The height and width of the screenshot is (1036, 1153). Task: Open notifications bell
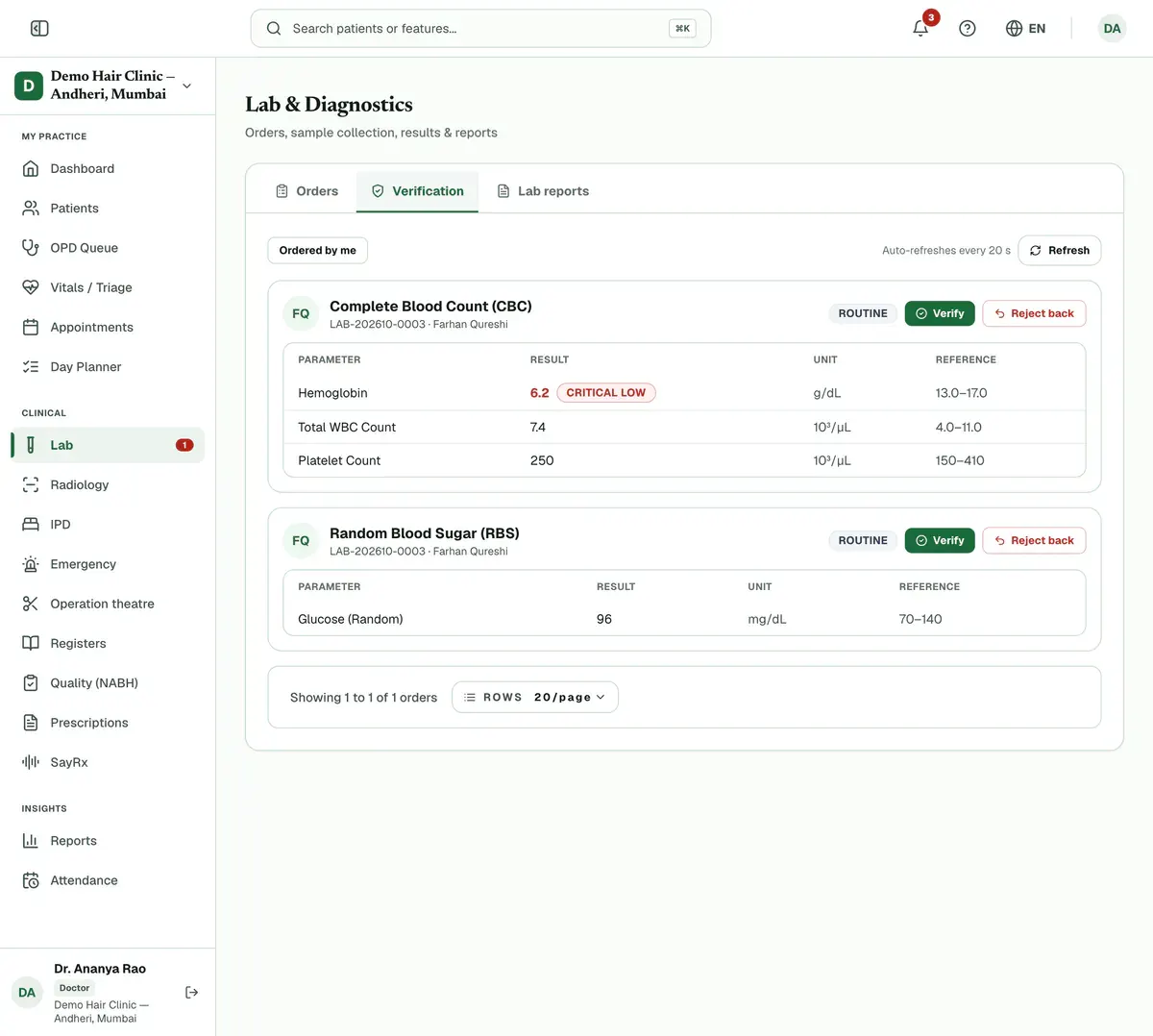[920, 29]
